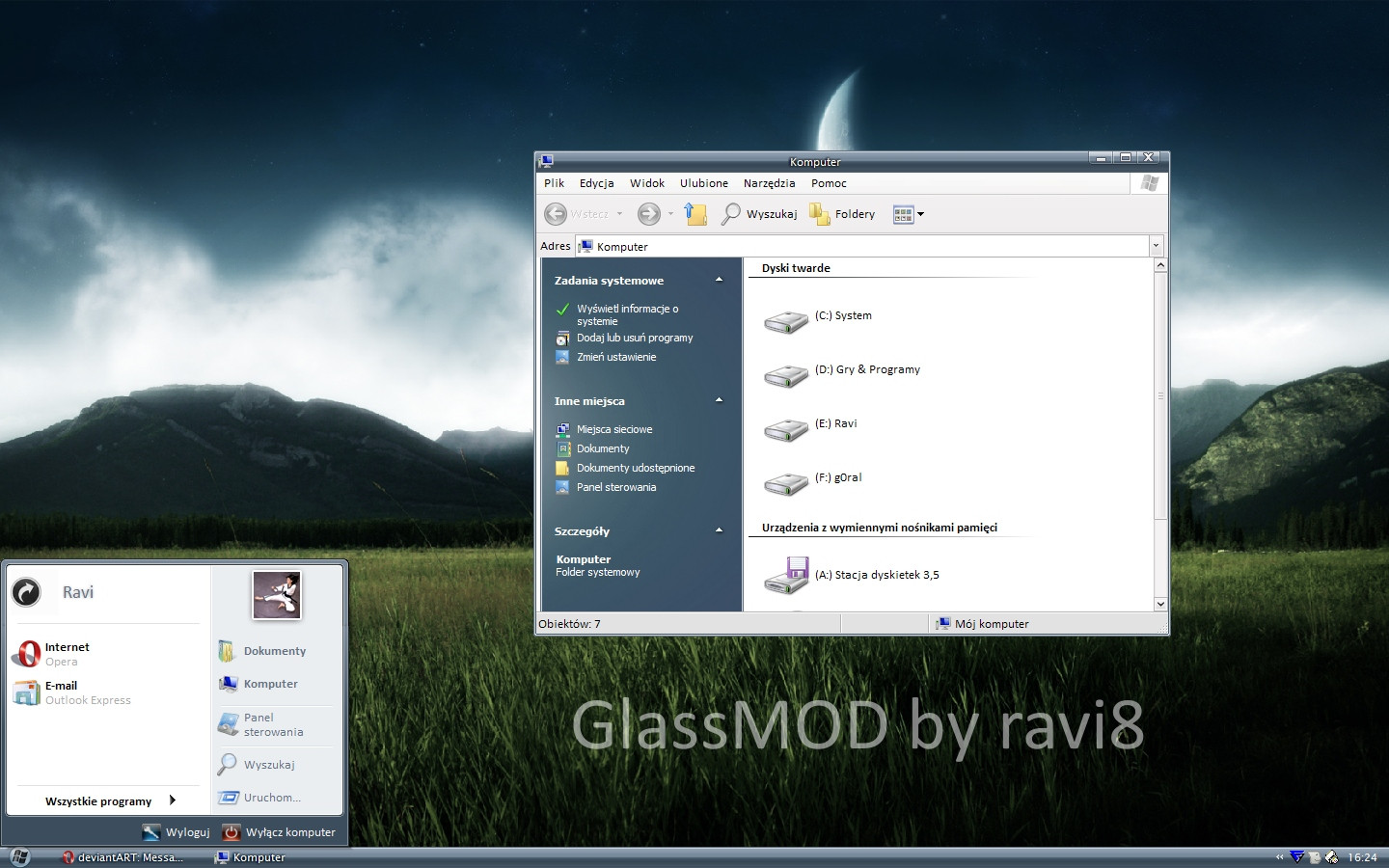Switch to deviantART taskbar button

(x=122, y=857)
